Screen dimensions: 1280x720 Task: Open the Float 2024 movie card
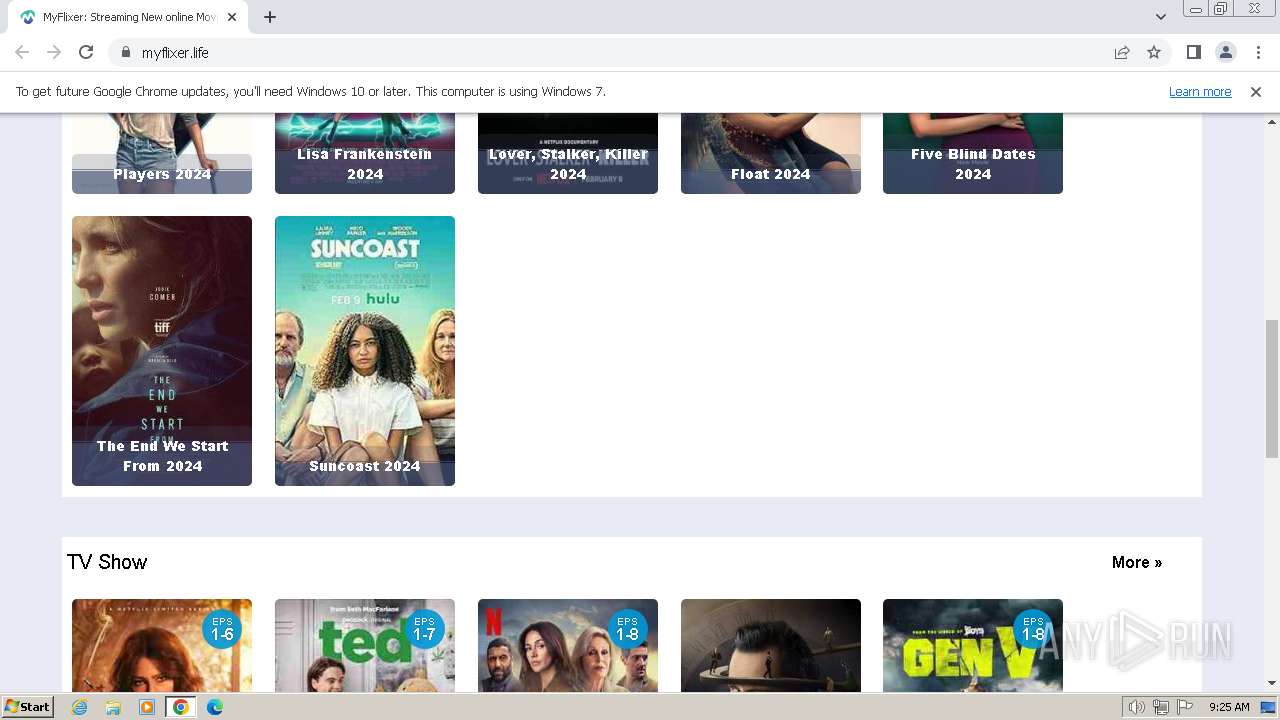(771, 153)
